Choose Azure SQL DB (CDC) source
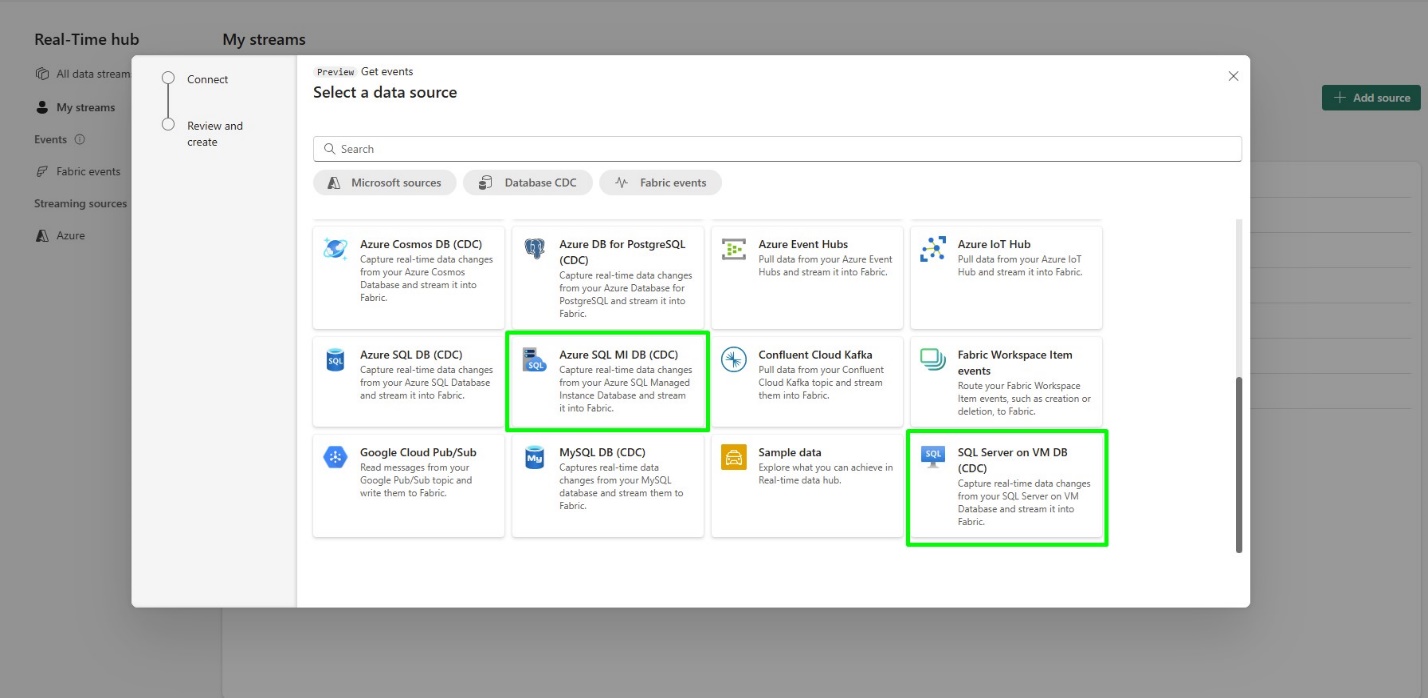The image size is (1428, 698). (x=409, y=382)
